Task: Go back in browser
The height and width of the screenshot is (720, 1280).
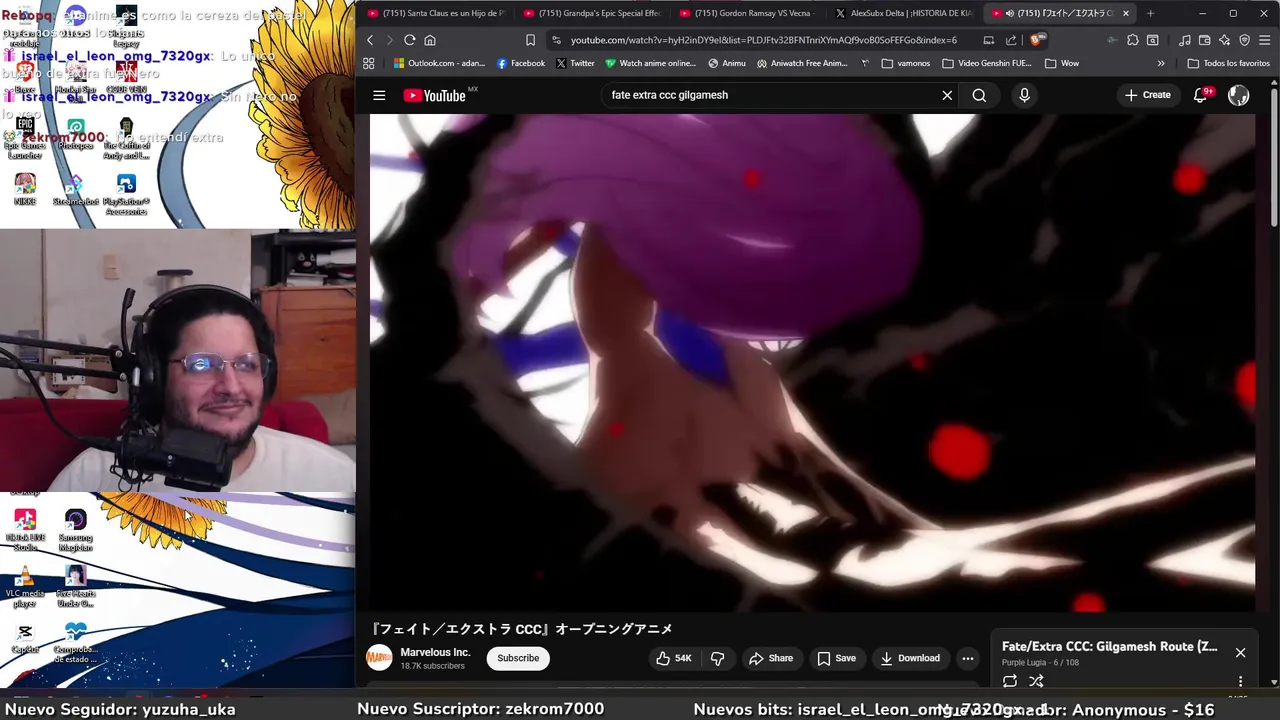Action: tap(370, 40)
